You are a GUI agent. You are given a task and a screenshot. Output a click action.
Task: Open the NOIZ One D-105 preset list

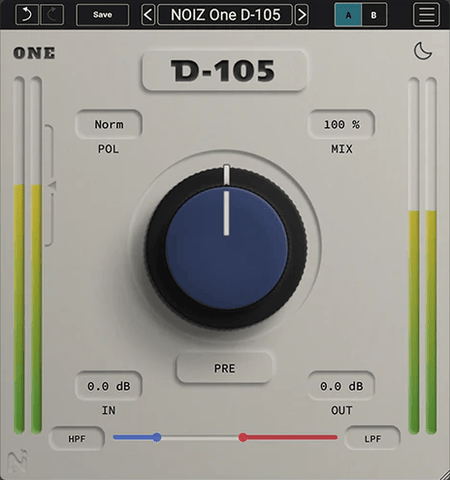pyautogui.click(x=225, y=15)
